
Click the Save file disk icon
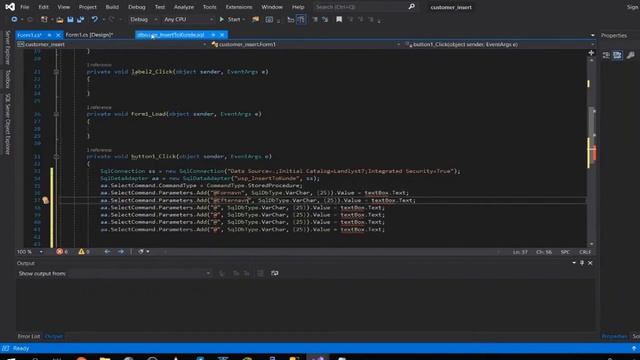70,19
